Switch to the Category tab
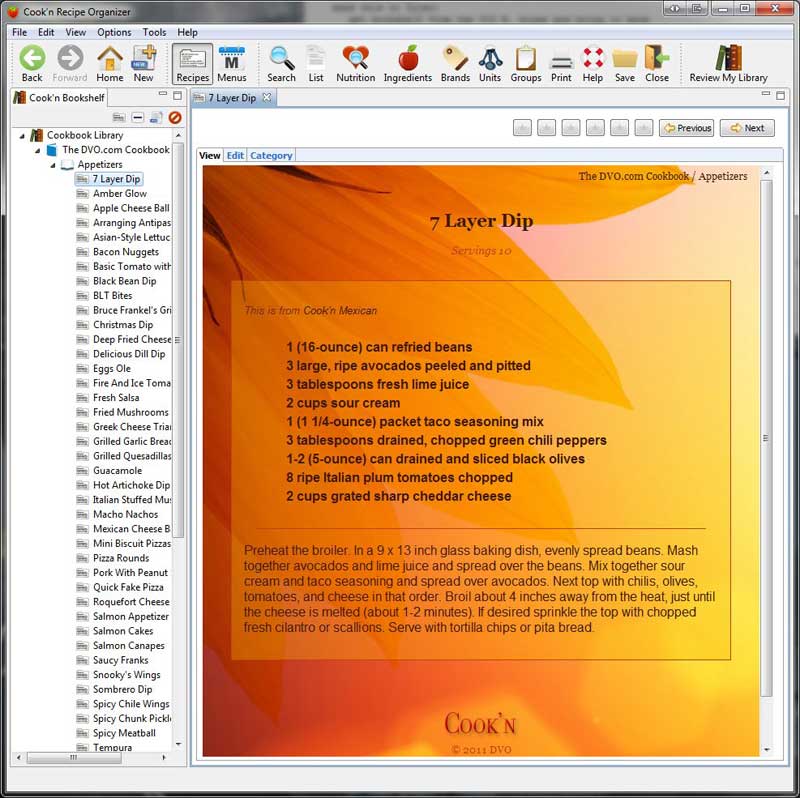The height and width of the screenshot is (798, 800). (x=271, y=156)
